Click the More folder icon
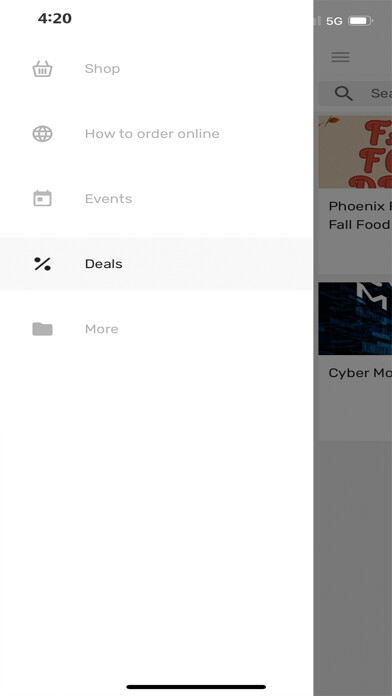 tap(42, 329)
